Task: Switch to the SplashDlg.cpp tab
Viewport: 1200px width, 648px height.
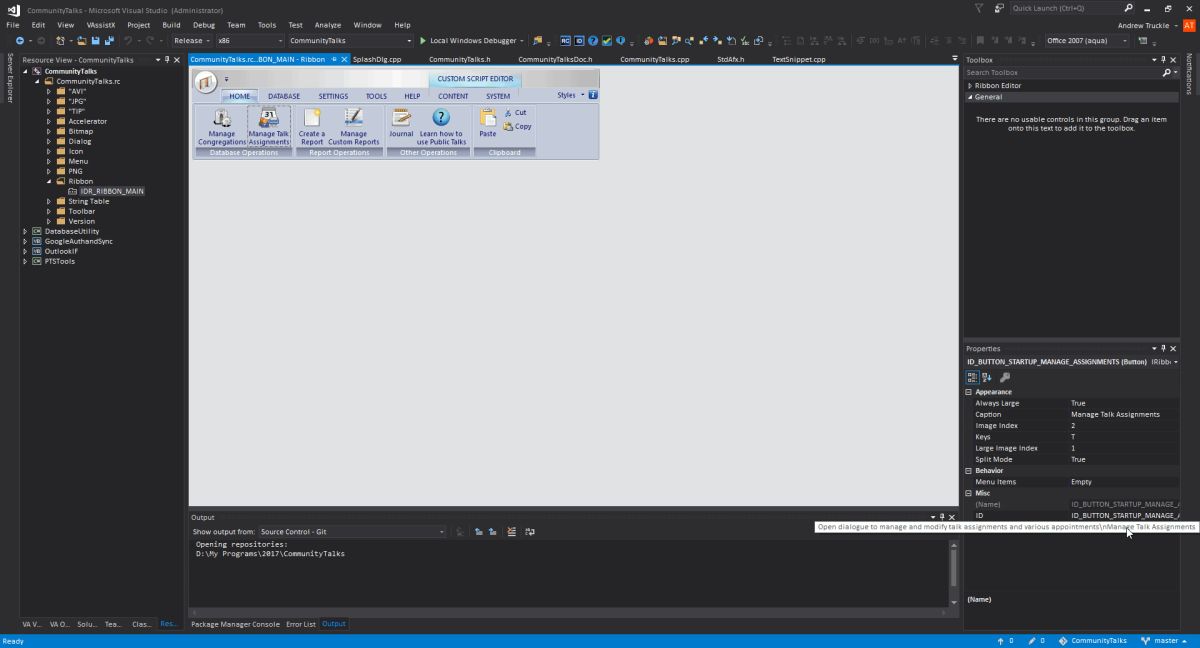Action: tap(377, 59)
